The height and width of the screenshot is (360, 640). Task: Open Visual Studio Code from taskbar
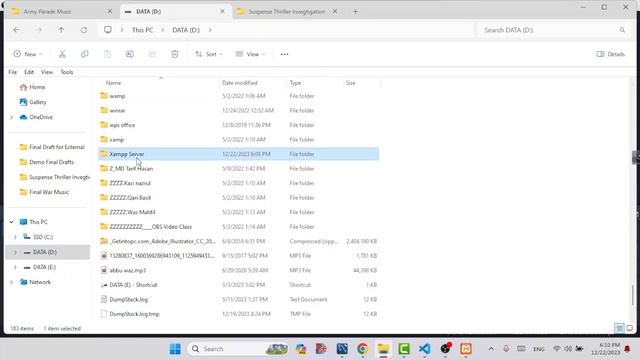tap(424, 349)
